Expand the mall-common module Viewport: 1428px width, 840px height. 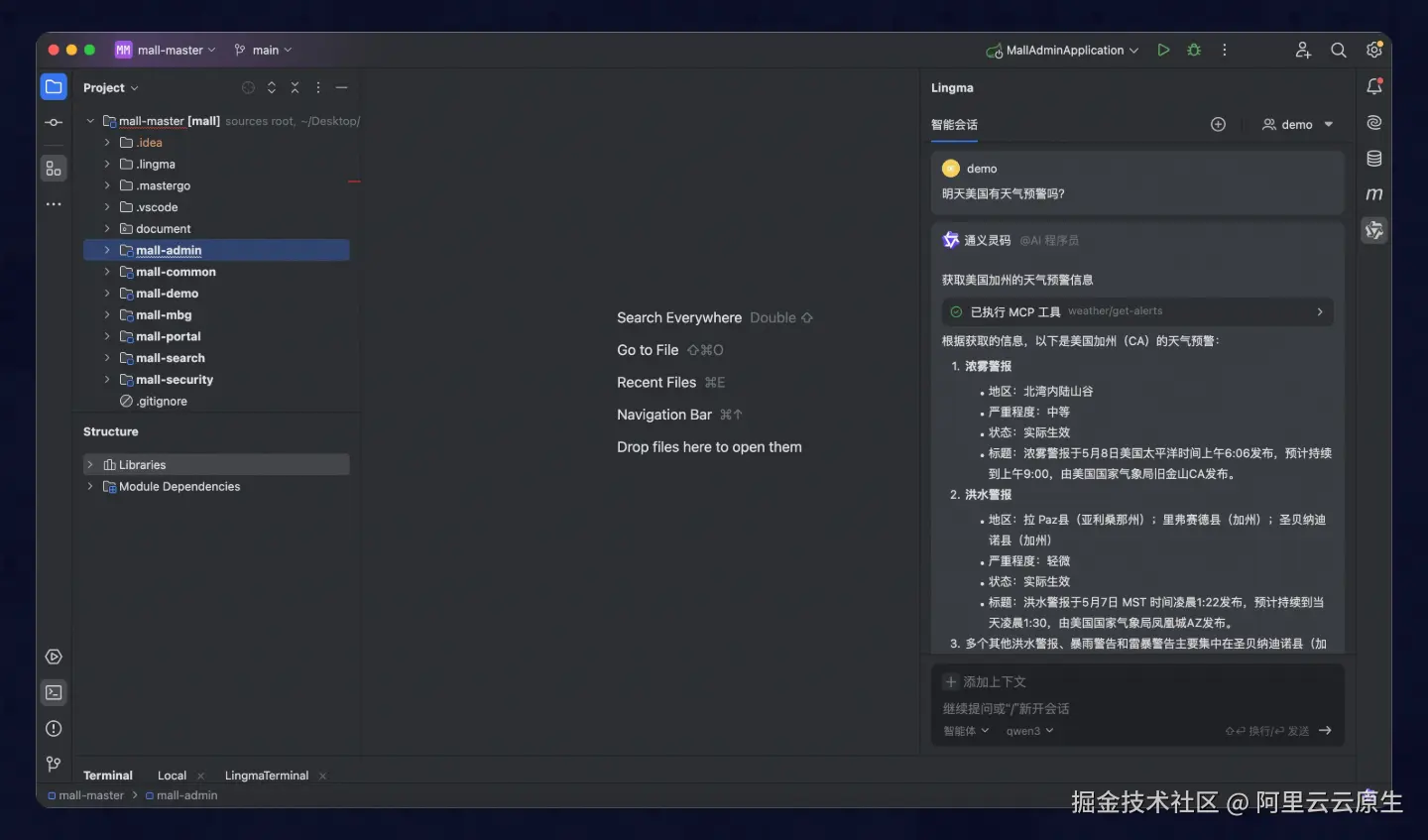click(107, 272)
